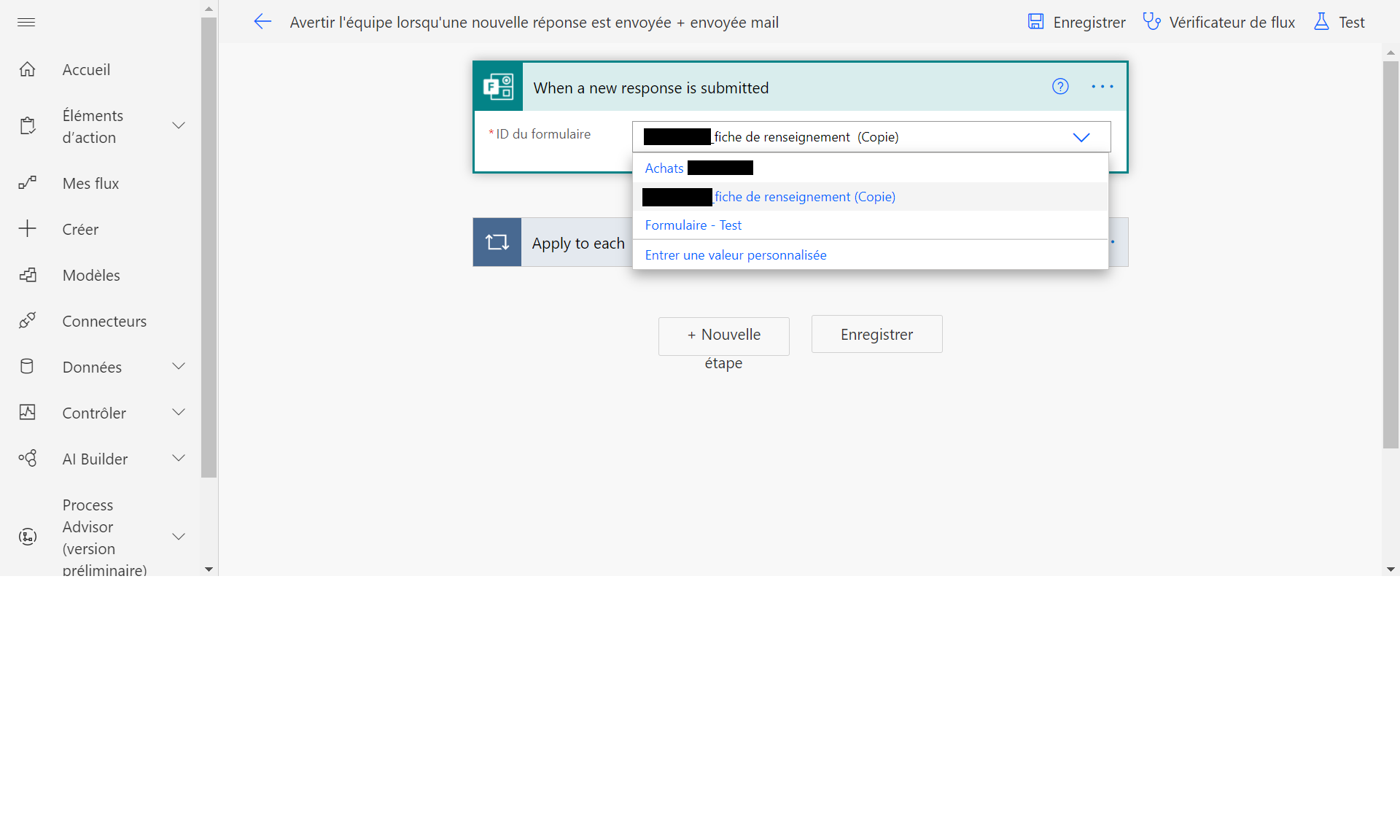1400x840 pixels.
Task: Open the trigger help question icon
Action: tap(1060, 87)
